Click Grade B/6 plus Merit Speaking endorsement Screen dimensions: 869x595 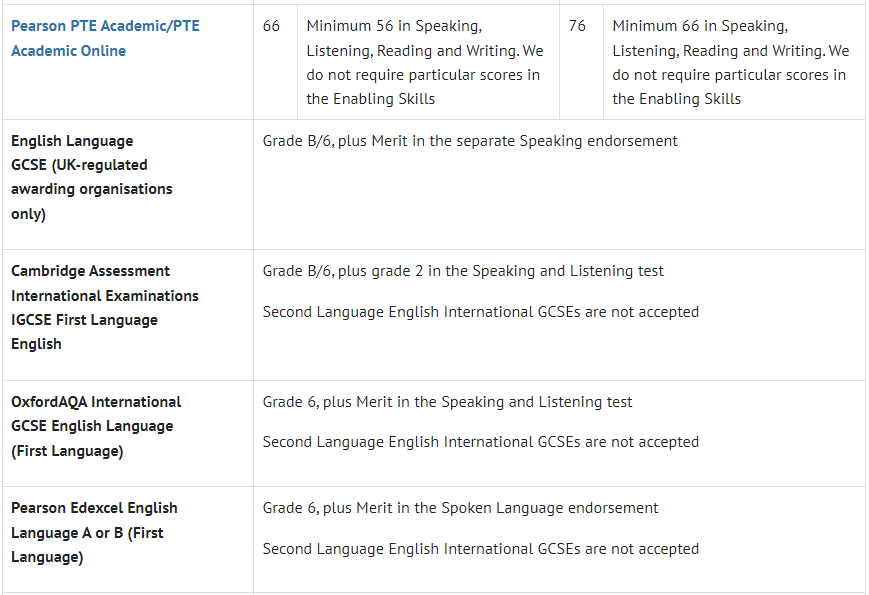pyautogui.click(x=470, y=141)
